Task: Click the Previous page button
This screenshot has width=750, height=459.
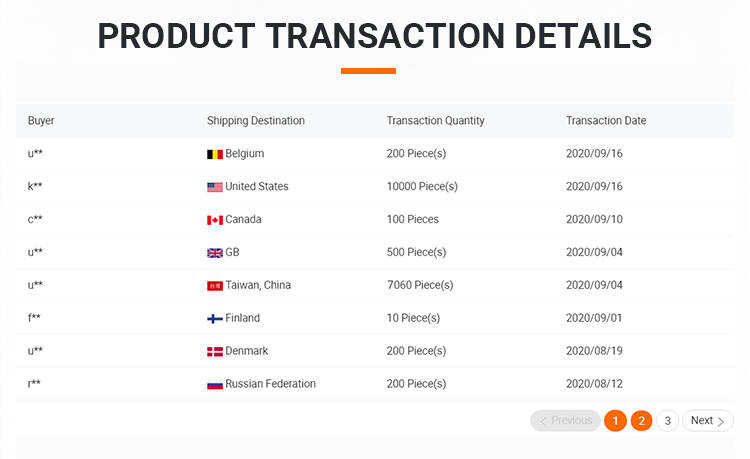Action: [565, 421]
